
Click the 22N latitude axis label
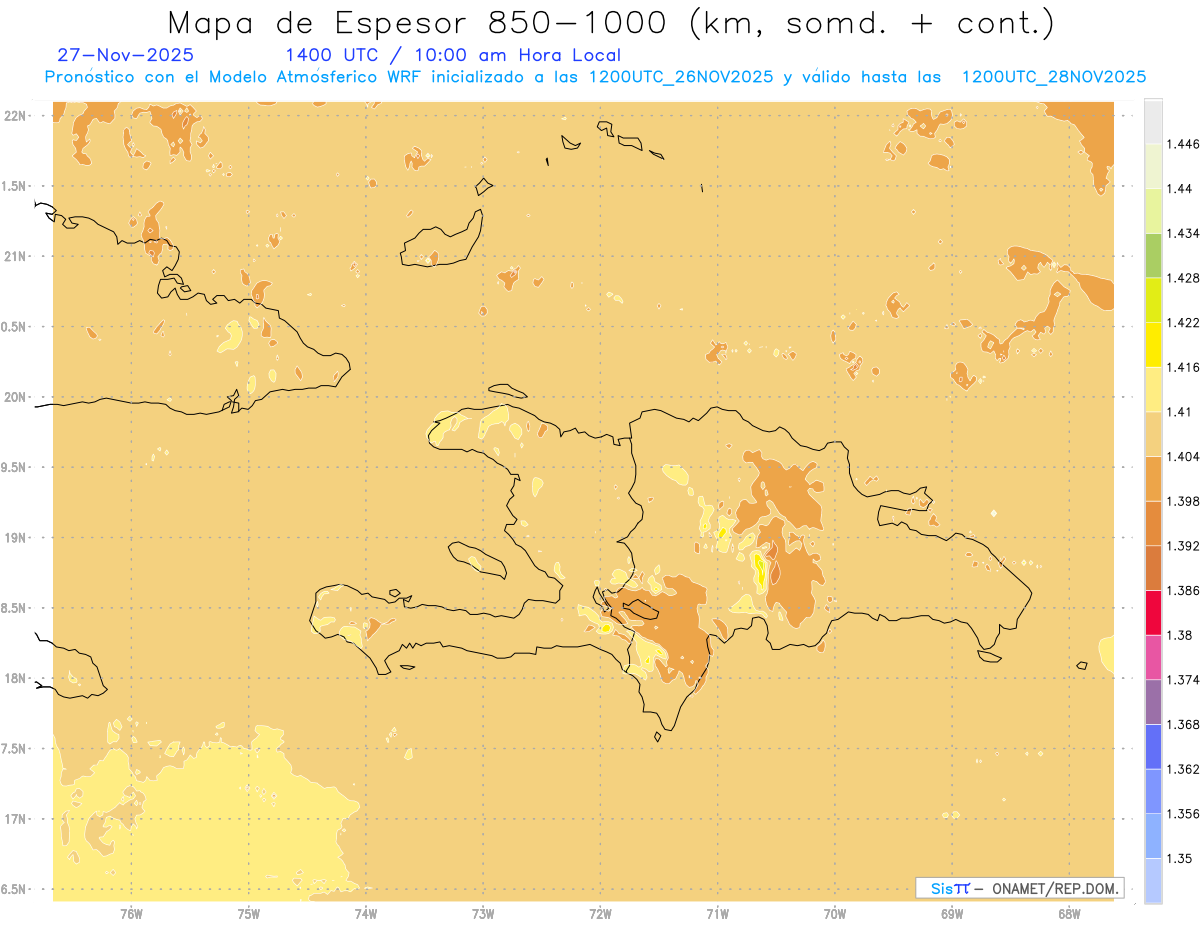coord(16,116)
